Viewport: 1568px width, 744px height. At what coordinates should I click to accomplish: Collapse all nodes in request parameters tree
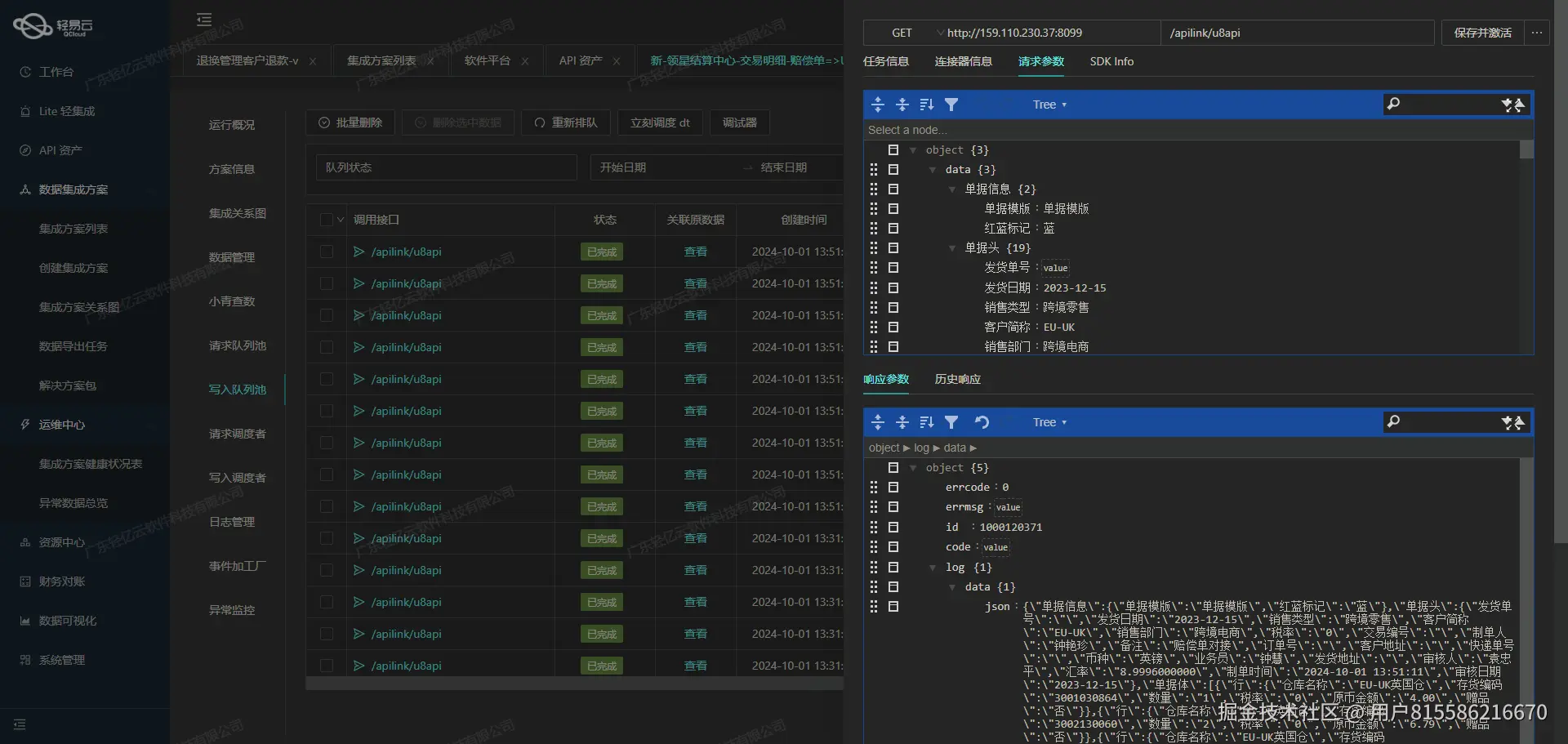point(902,104)
